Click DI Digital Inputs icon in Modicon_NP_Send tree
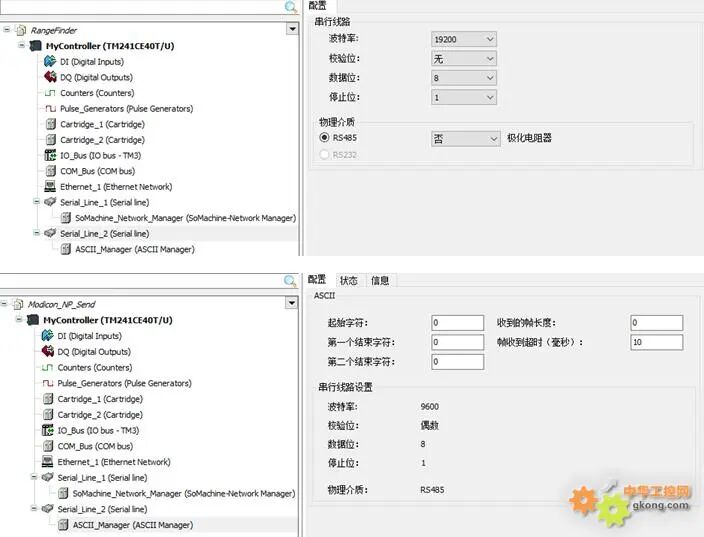Viewport: 704px width, 537px height. click(x=47, y=335)
